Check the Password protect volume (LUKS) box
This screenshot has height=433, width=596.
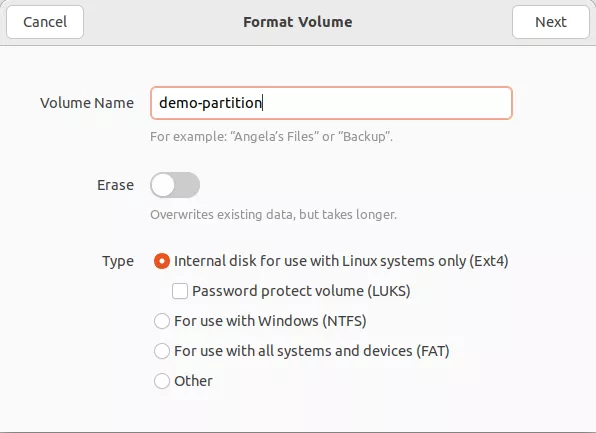(x=180, y=291)
